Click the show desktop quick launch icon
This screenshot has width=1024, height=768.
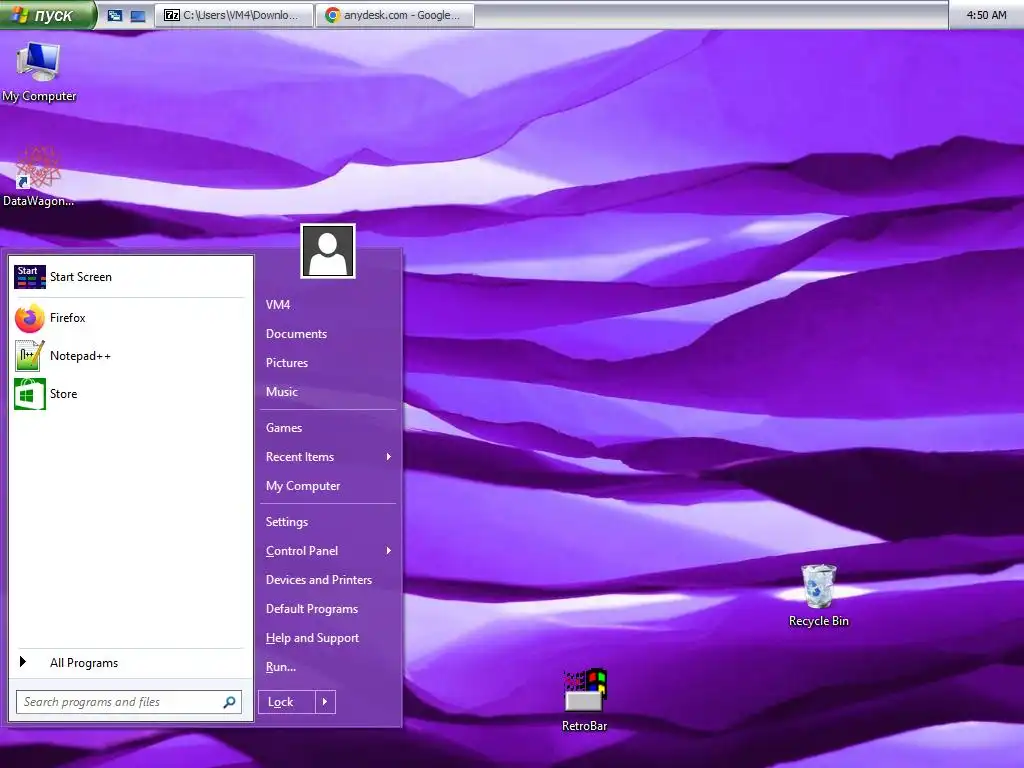138,15
